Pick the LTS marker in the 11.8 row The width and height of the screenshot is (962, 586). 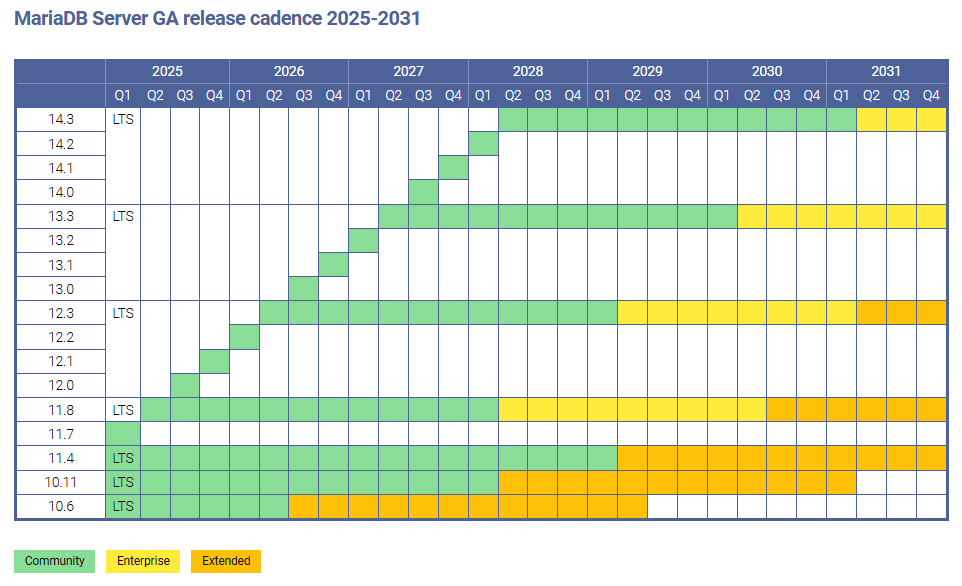(123, 409)
